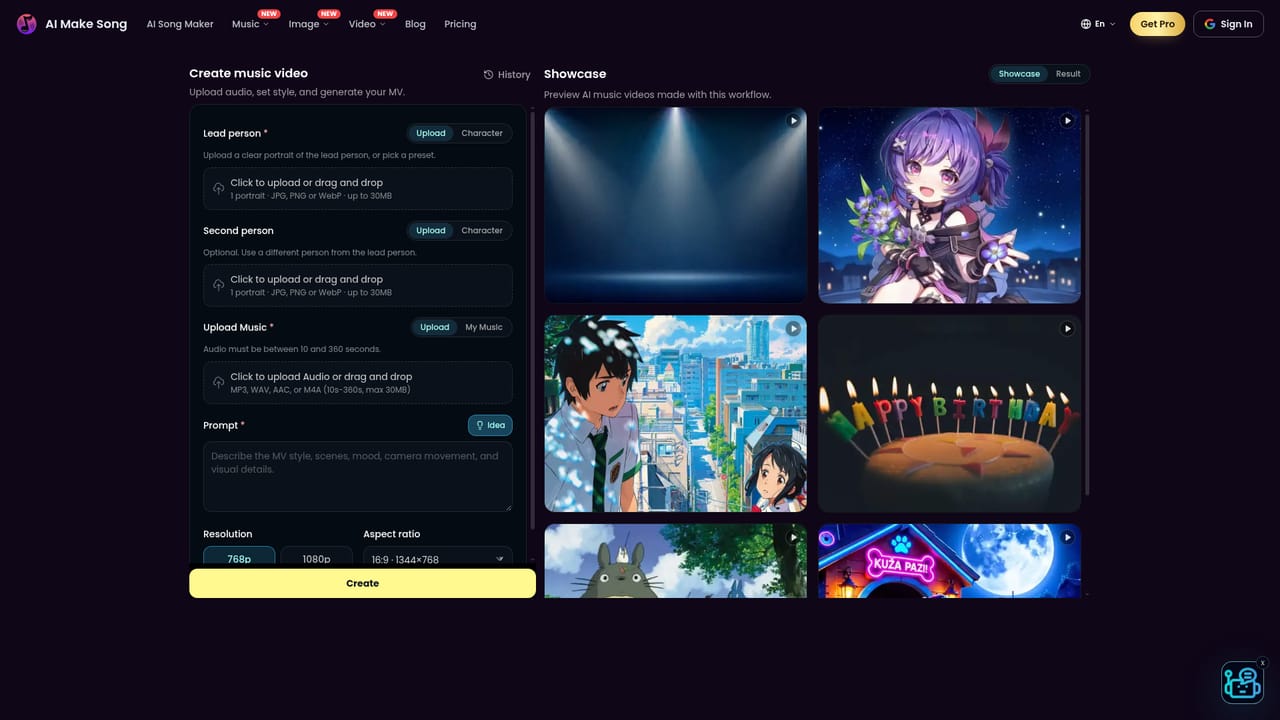Screen dimensions: 1280x720
Task: Play the Happy Birthday candles video
Action: point(1067,328)
